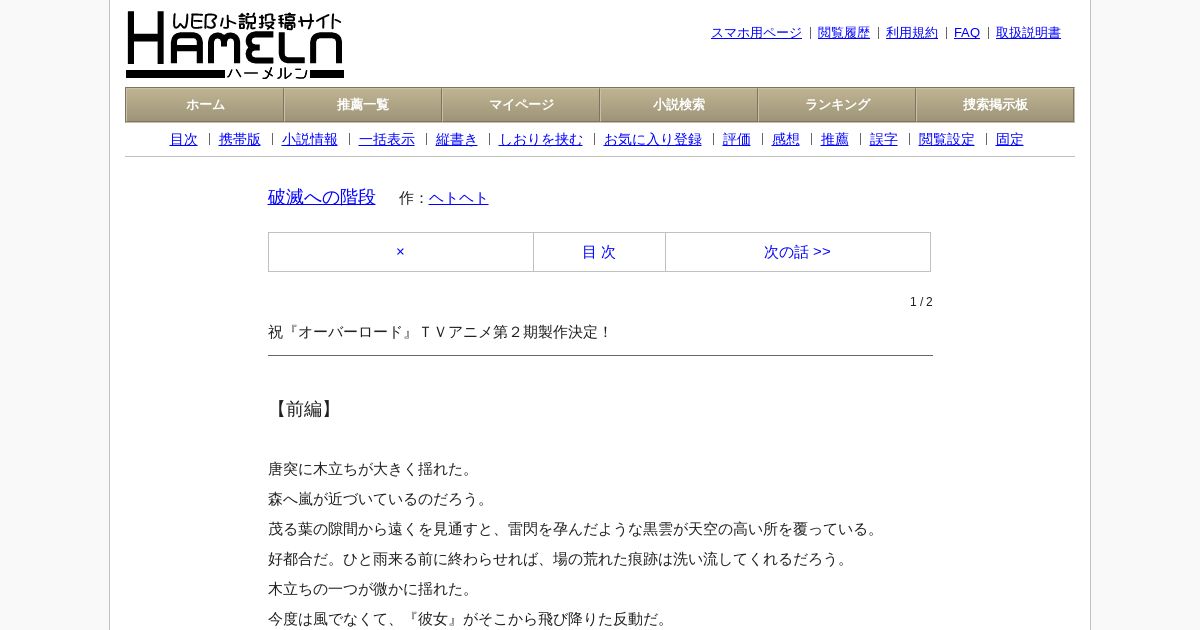Open 小説情報 page

pyautogui.click(x=310, y=140)
